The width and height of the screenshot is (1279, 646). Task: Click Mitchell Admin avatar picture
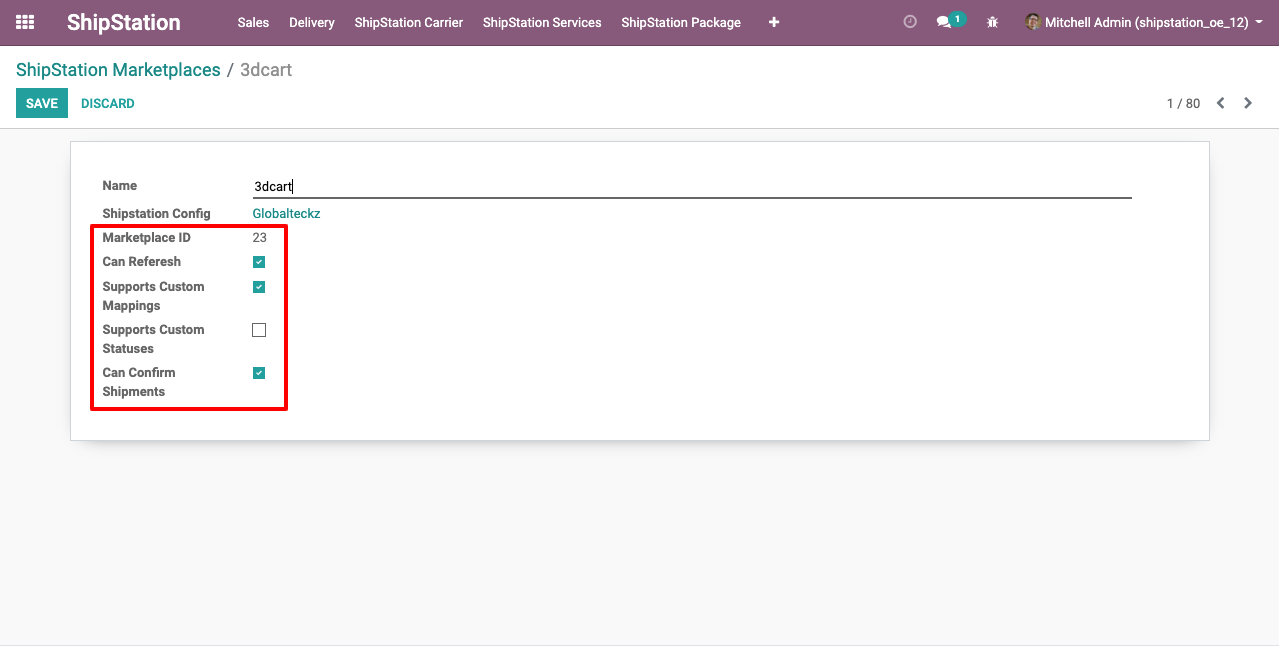click(1033, 22)
